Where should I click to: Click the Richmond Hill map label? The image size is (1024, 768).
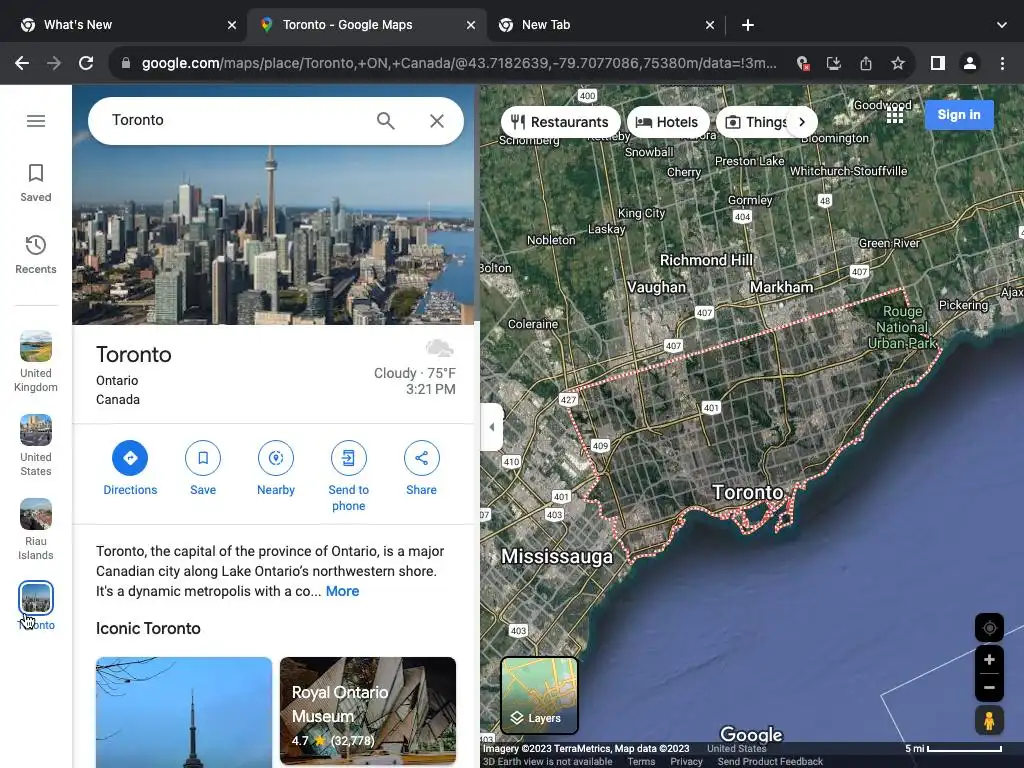click(x=706, y=260)
